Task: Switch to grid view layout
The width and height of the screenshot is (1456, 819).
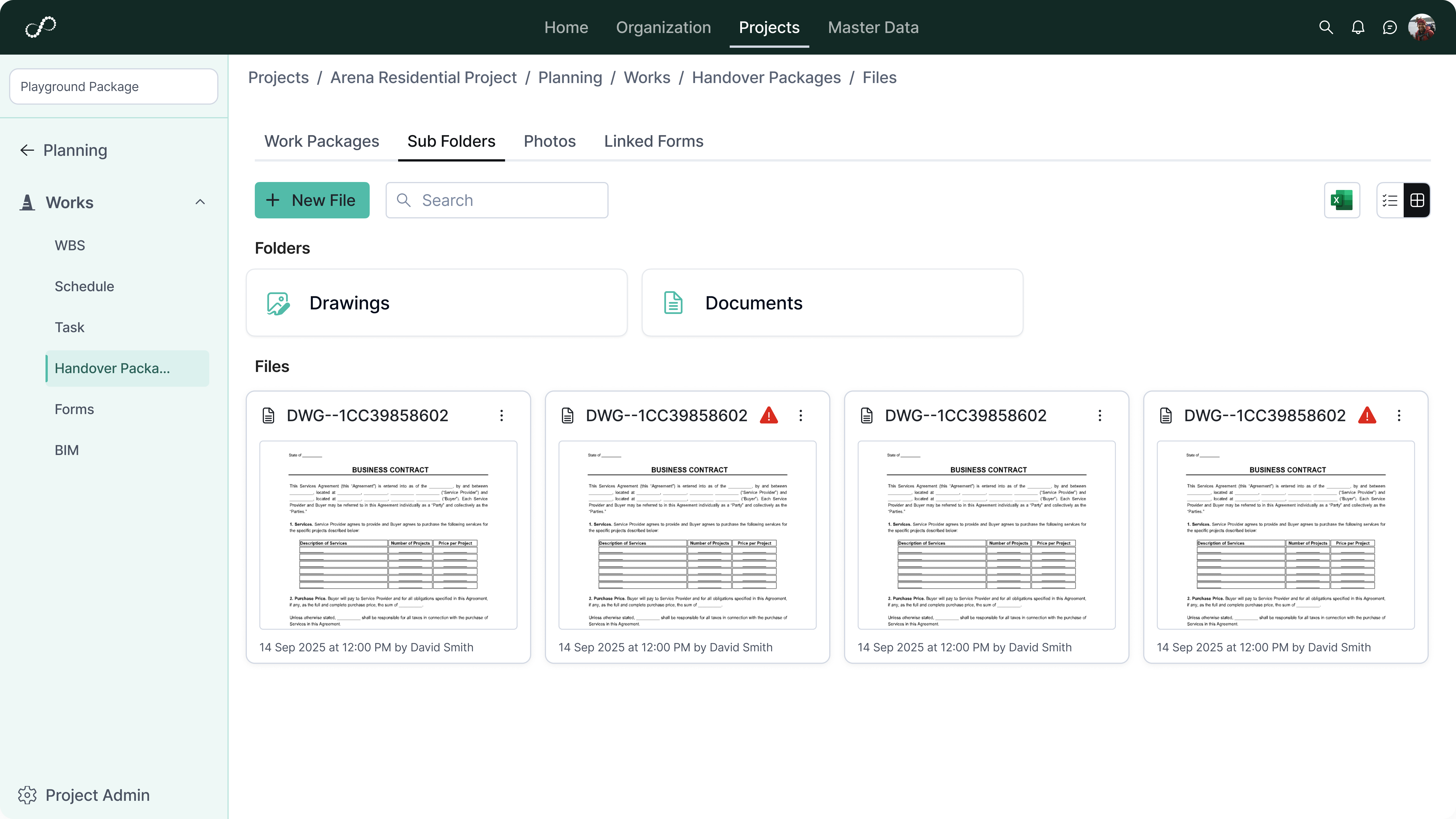Action: click(1416, 200)
